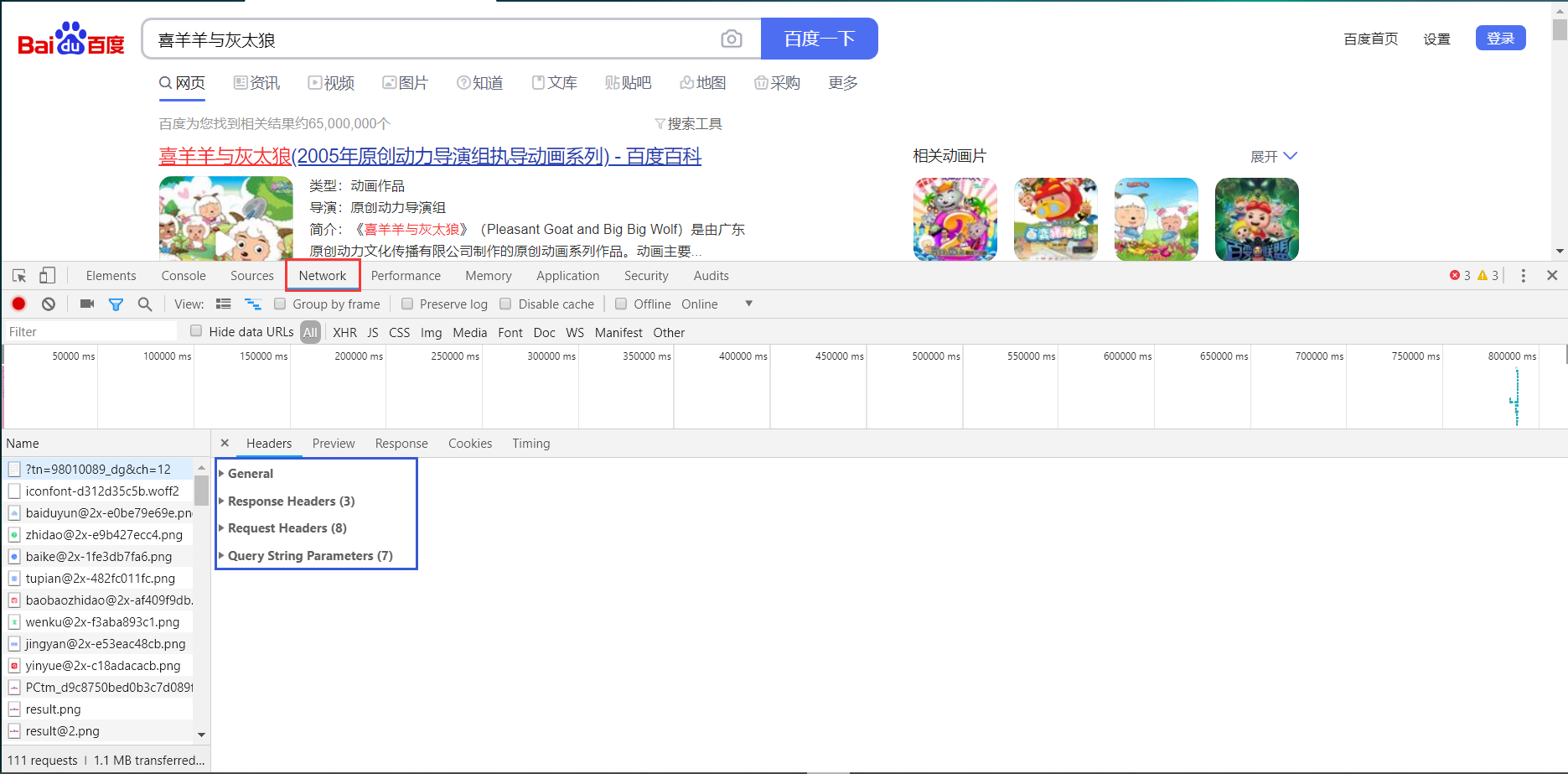Select large request rows view icon
The width and height of the screenshot is (1568, 774).
coord(224,304)
